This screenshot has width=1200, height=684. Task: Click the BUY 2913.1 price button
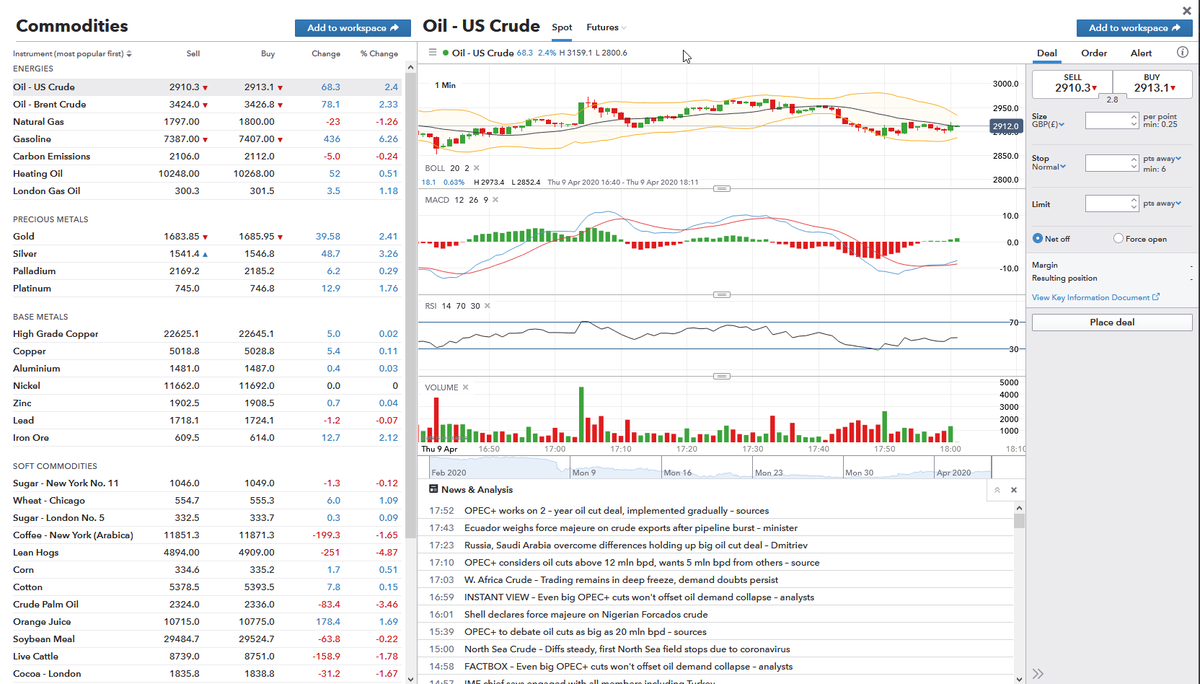(x=1152, y=83)
